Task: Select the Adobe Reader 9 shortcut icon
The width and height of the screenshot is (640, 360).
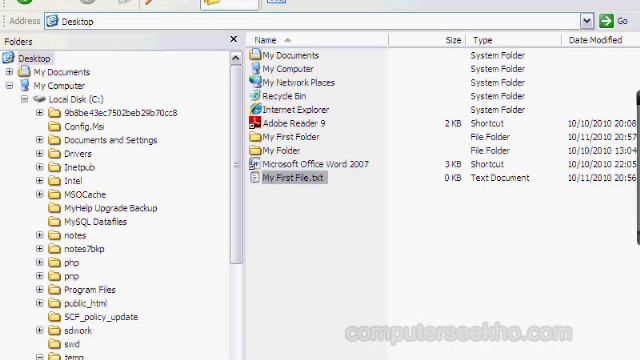Action: click(255, 123)
